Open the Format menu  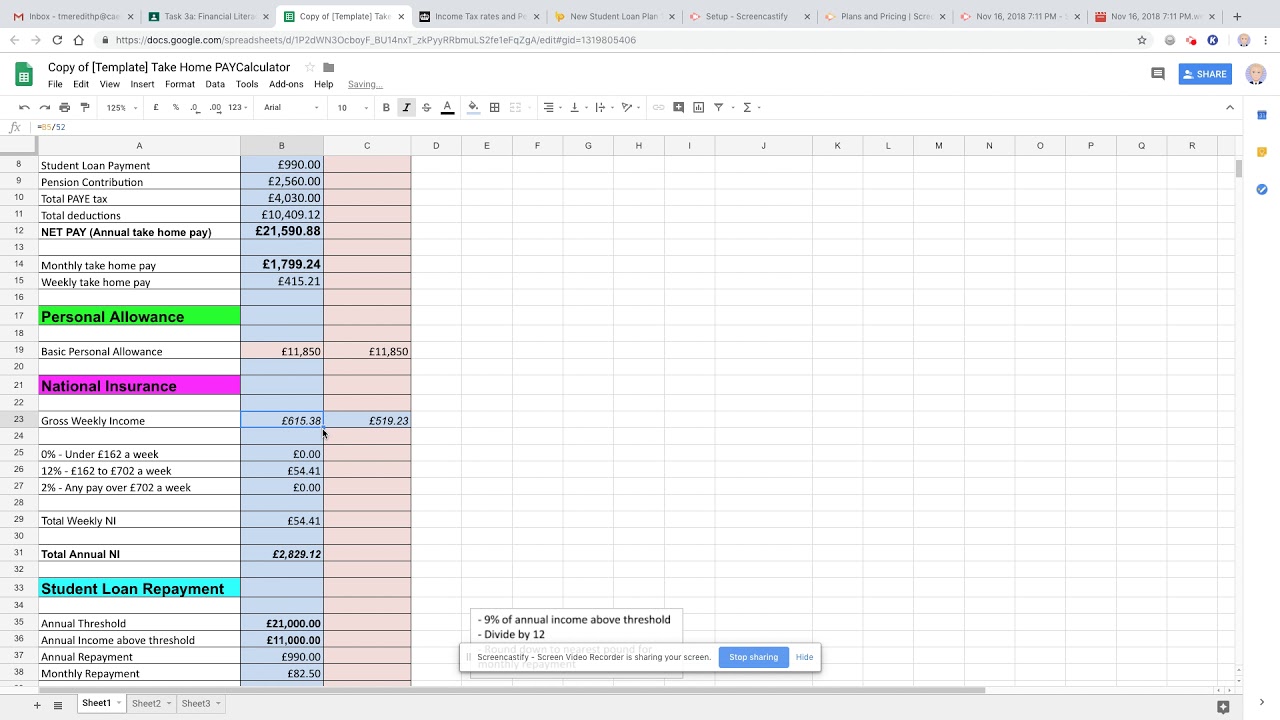tap(180, 84)
